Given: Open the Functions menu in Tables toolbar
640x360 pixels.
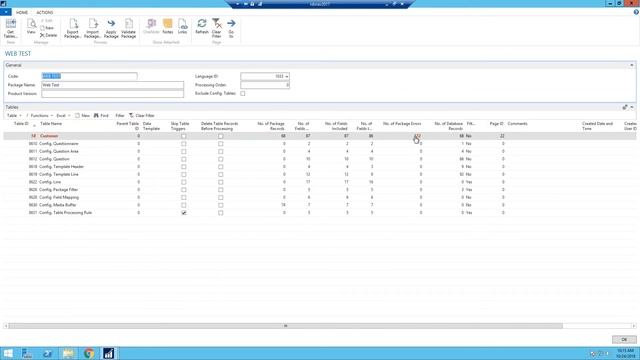Looking at the screenshot, I should (x=41, y=116).
